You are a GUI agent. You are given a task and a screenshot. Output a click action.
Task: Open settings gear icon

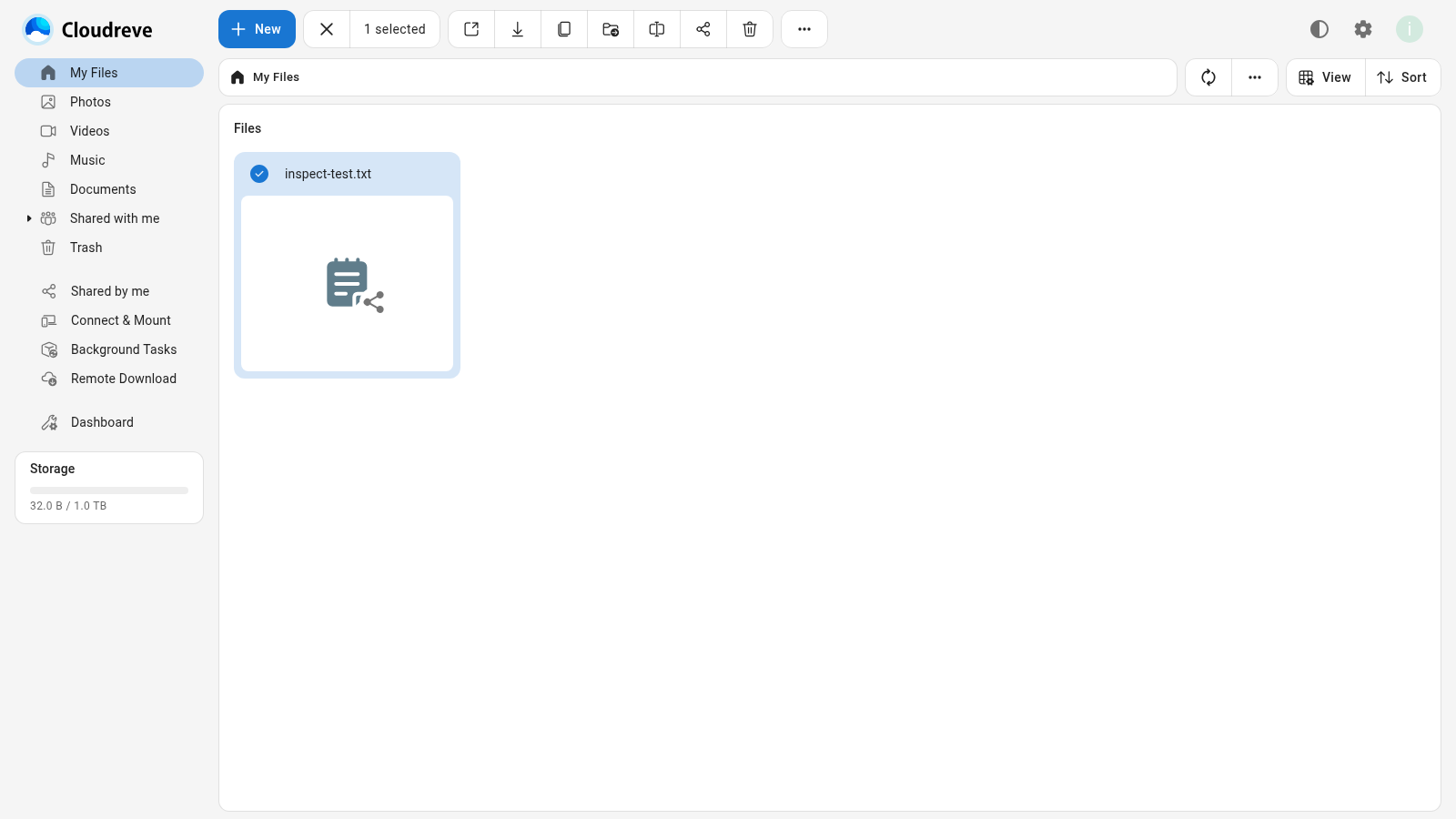click(x=1363, y=29)
